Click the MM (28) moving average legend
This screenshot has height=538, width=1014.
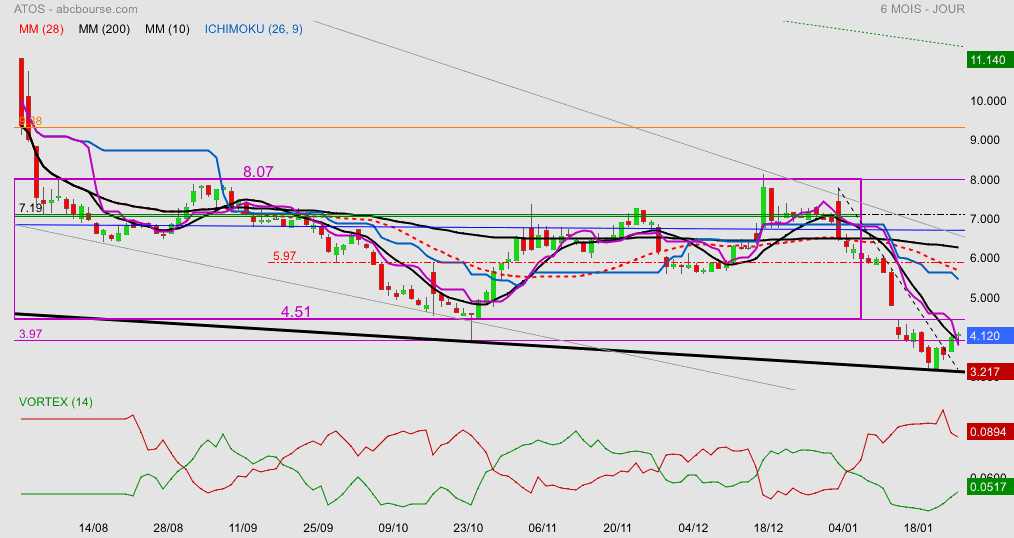click(42, 29)
